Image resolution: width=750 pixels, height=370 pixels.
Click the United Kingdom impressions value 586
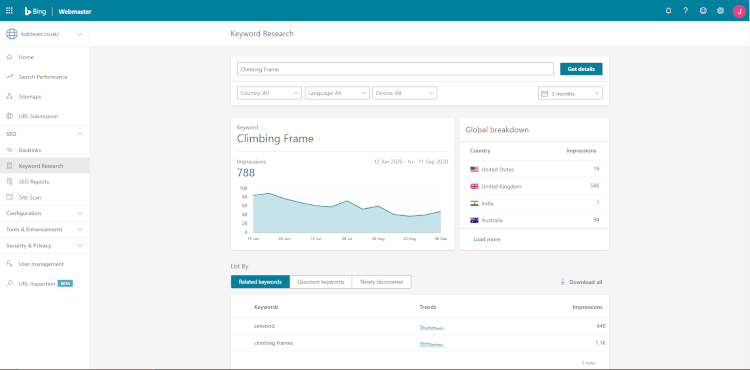coord(595,186)
